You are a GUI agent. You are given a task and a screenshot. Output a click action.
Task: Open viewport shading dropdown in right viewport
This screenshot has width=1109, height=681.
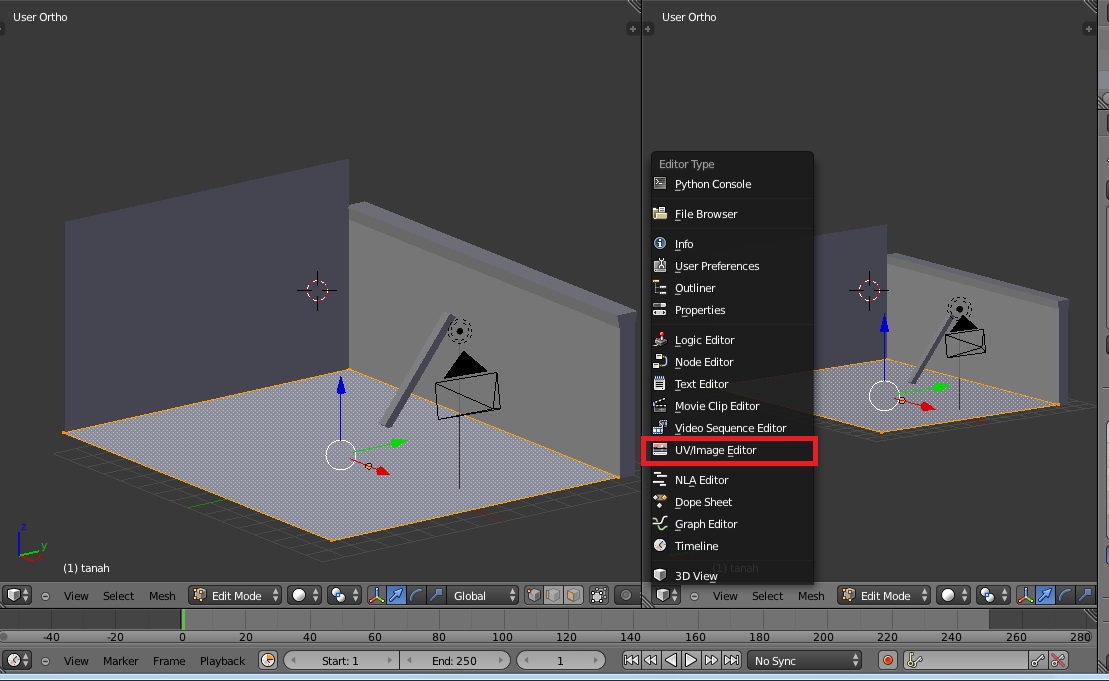(953, 595)
